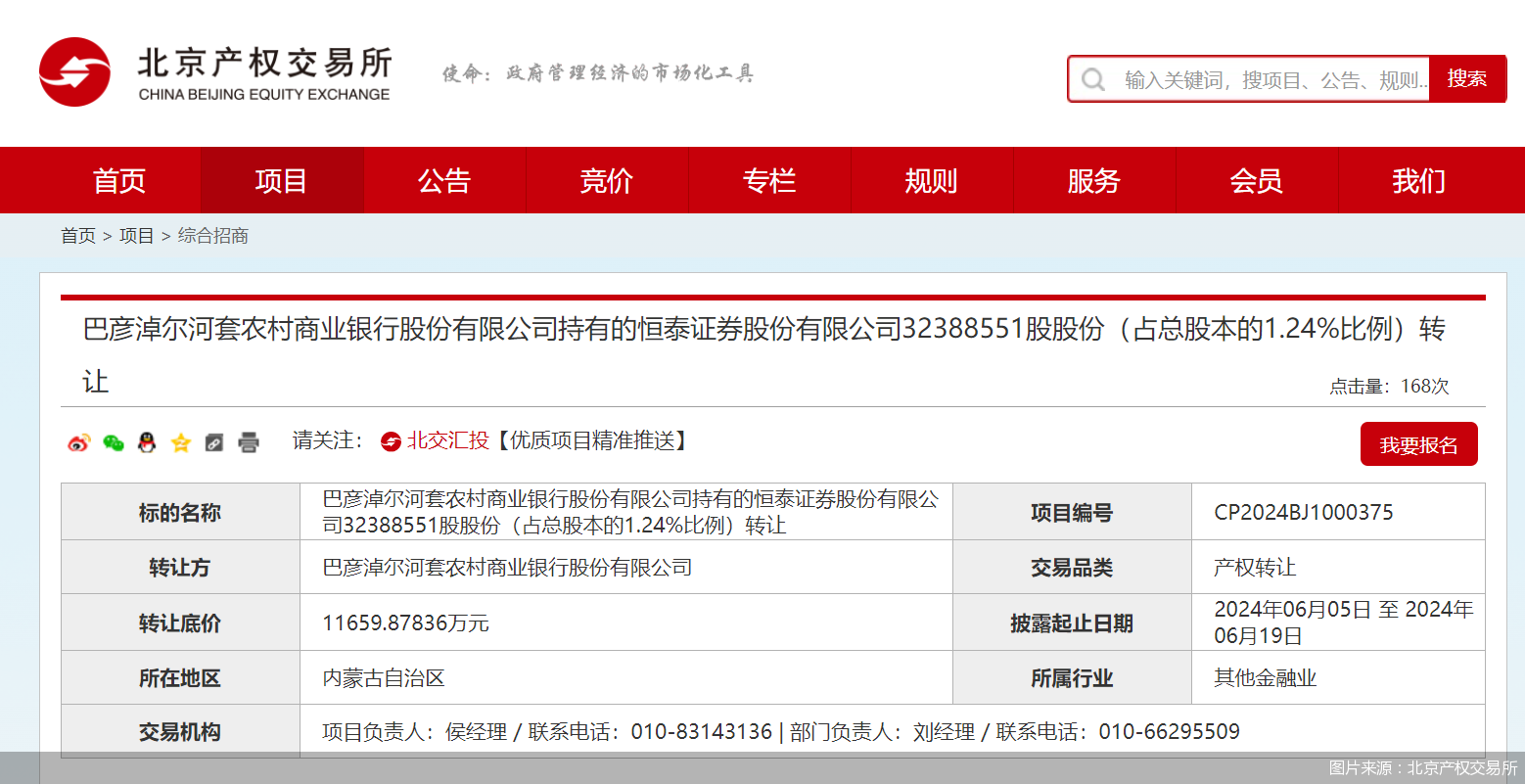Viewport: 1525px width, 784px height.
Task: Open the 会员 menu item
Action: [x=1256, y=180]
